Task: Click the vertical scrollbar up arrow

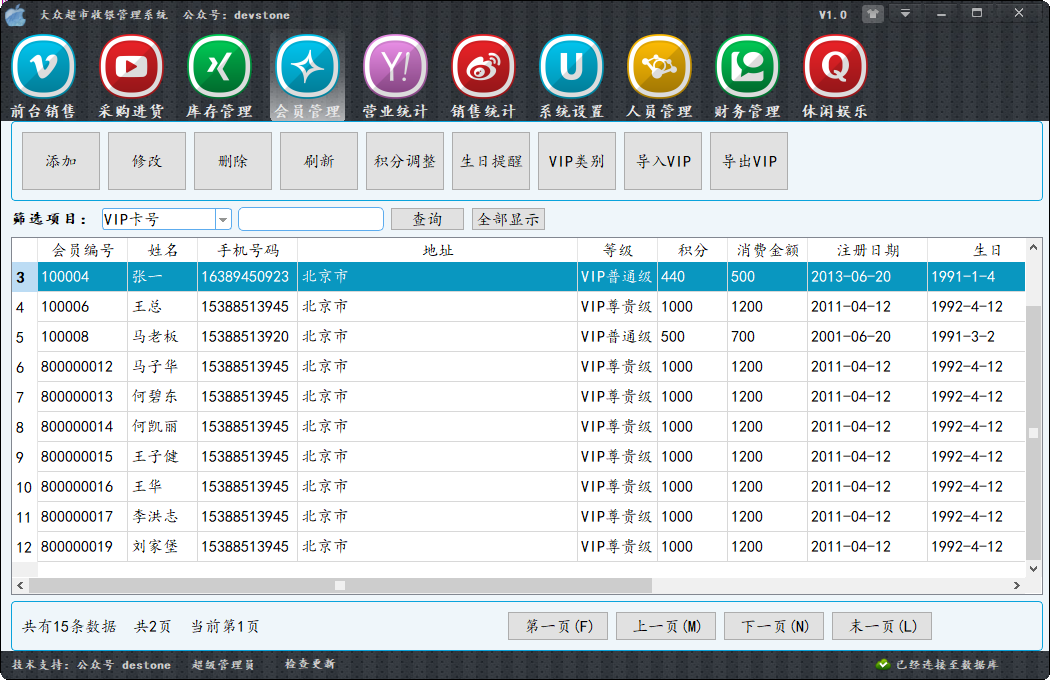Action: pos(1033,247)
